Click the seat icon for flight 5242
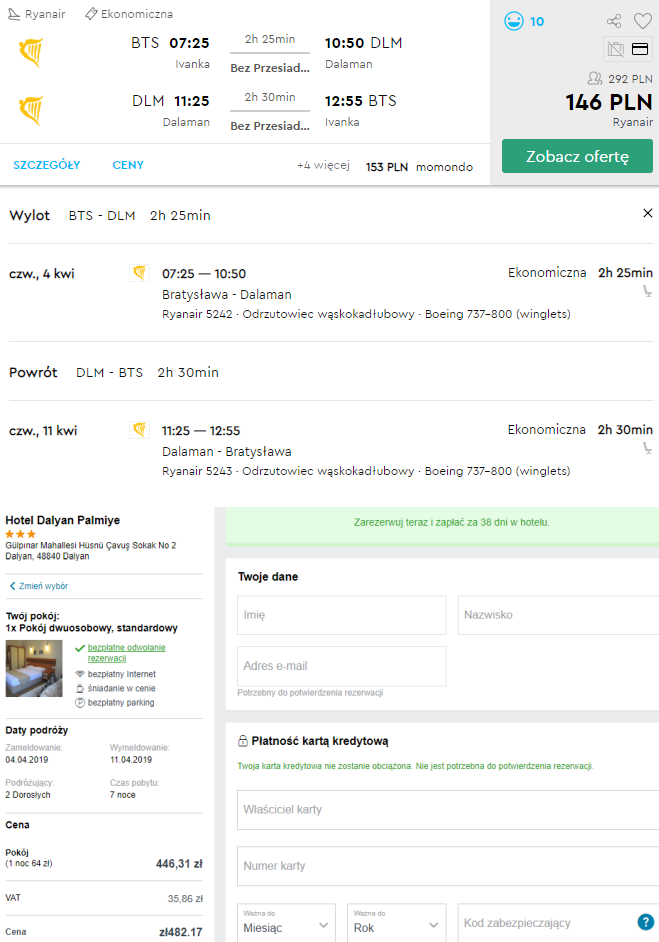 pos(647,292)
